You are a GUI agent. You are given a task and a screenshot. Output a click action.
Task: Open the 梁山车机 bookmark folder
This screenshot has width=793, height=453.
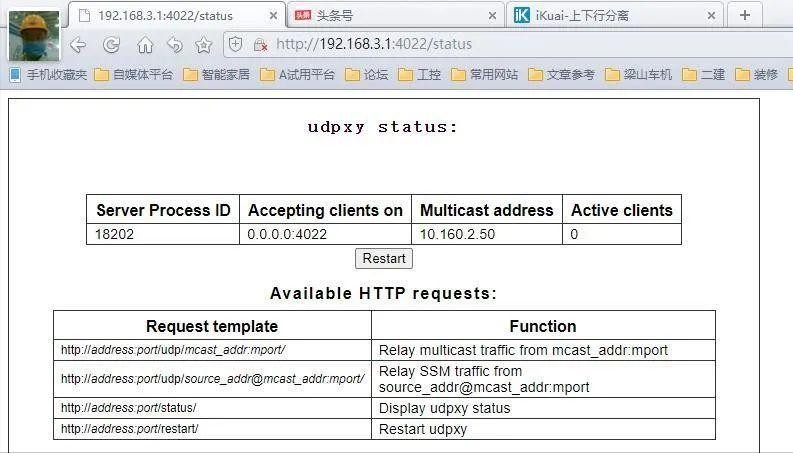638,75
